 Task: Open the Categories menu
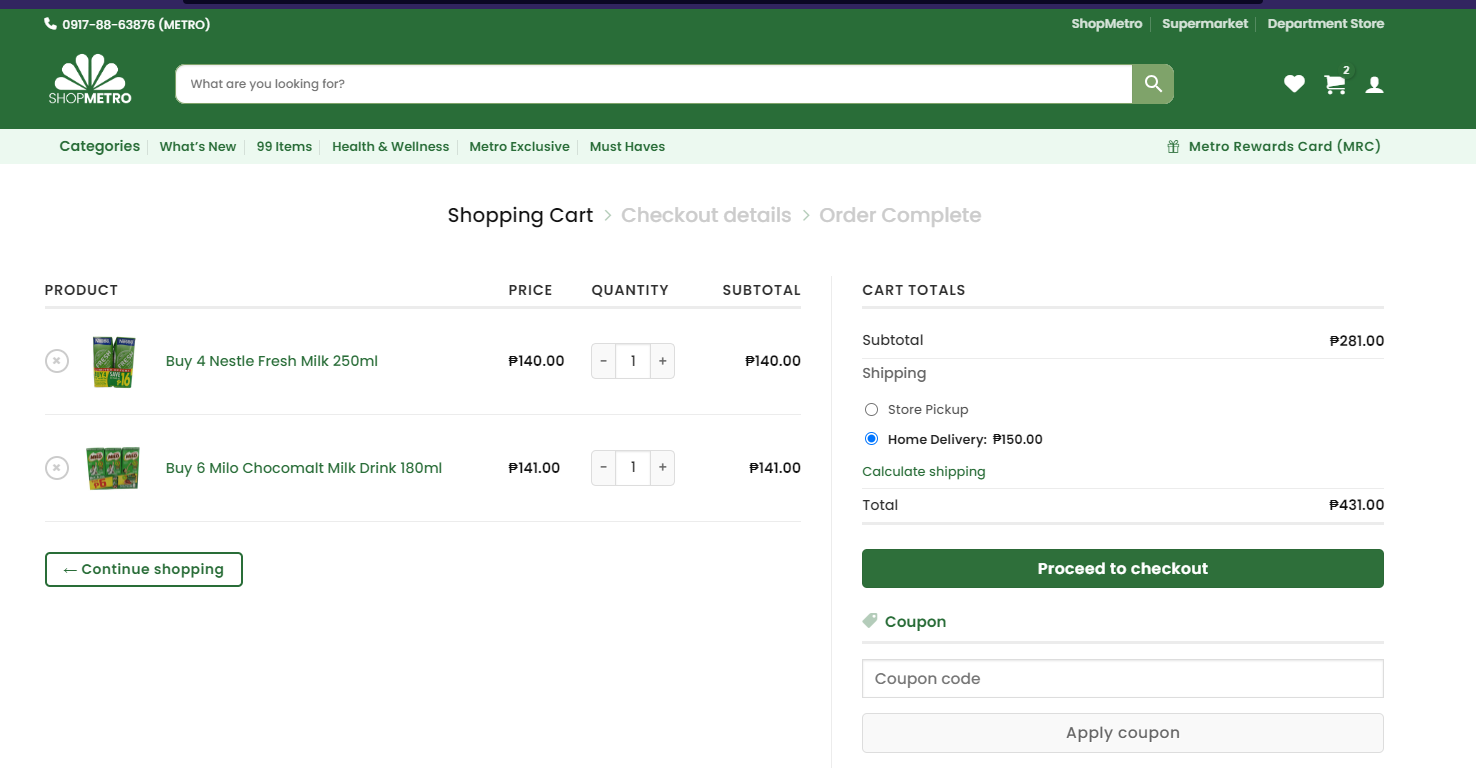coord(100,146)
